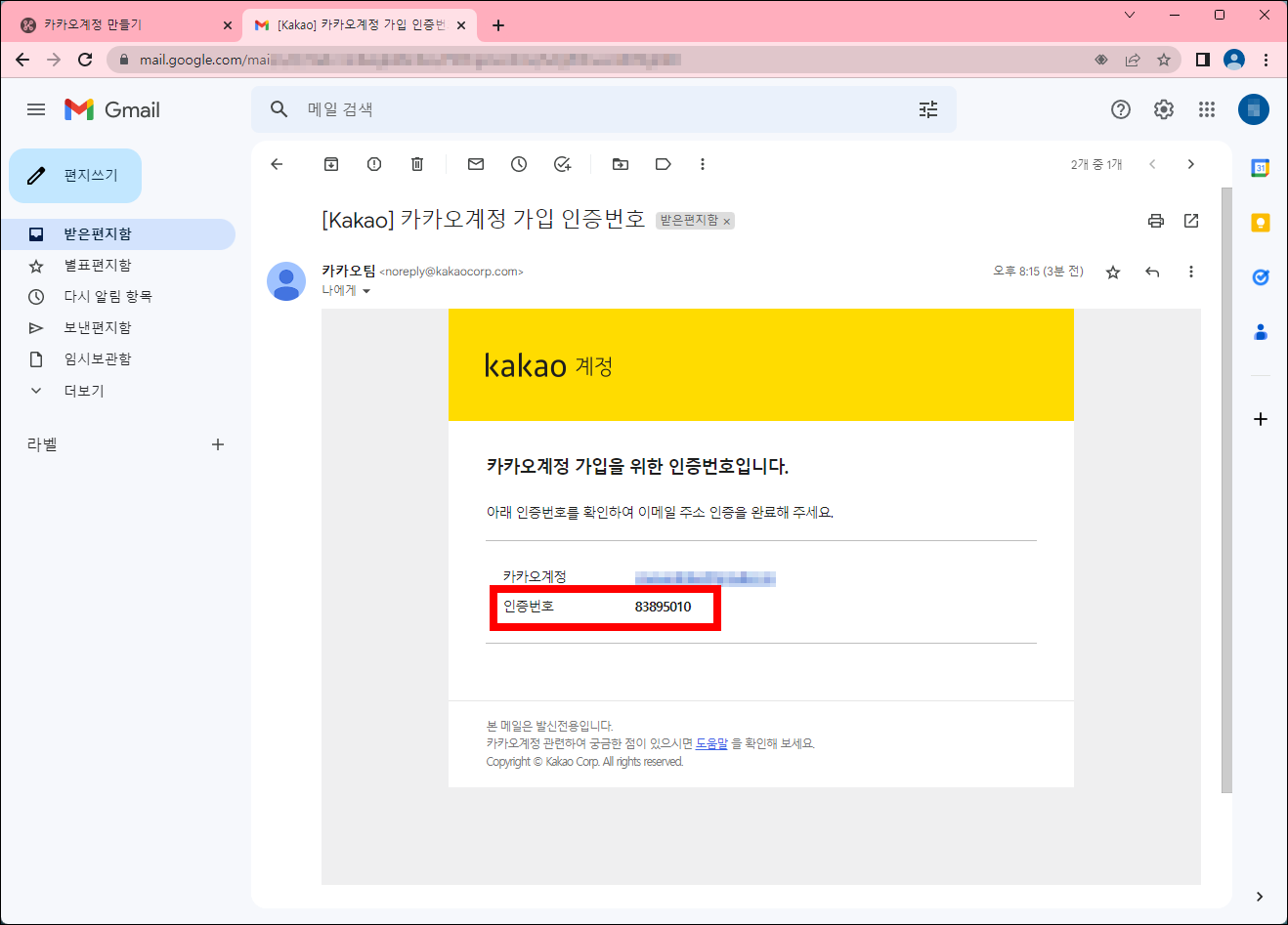Close the Kakao Gmail browser tab
The height and width of the screenshot is (925, 1288).
pyautogui.click(x=461, y=25)
